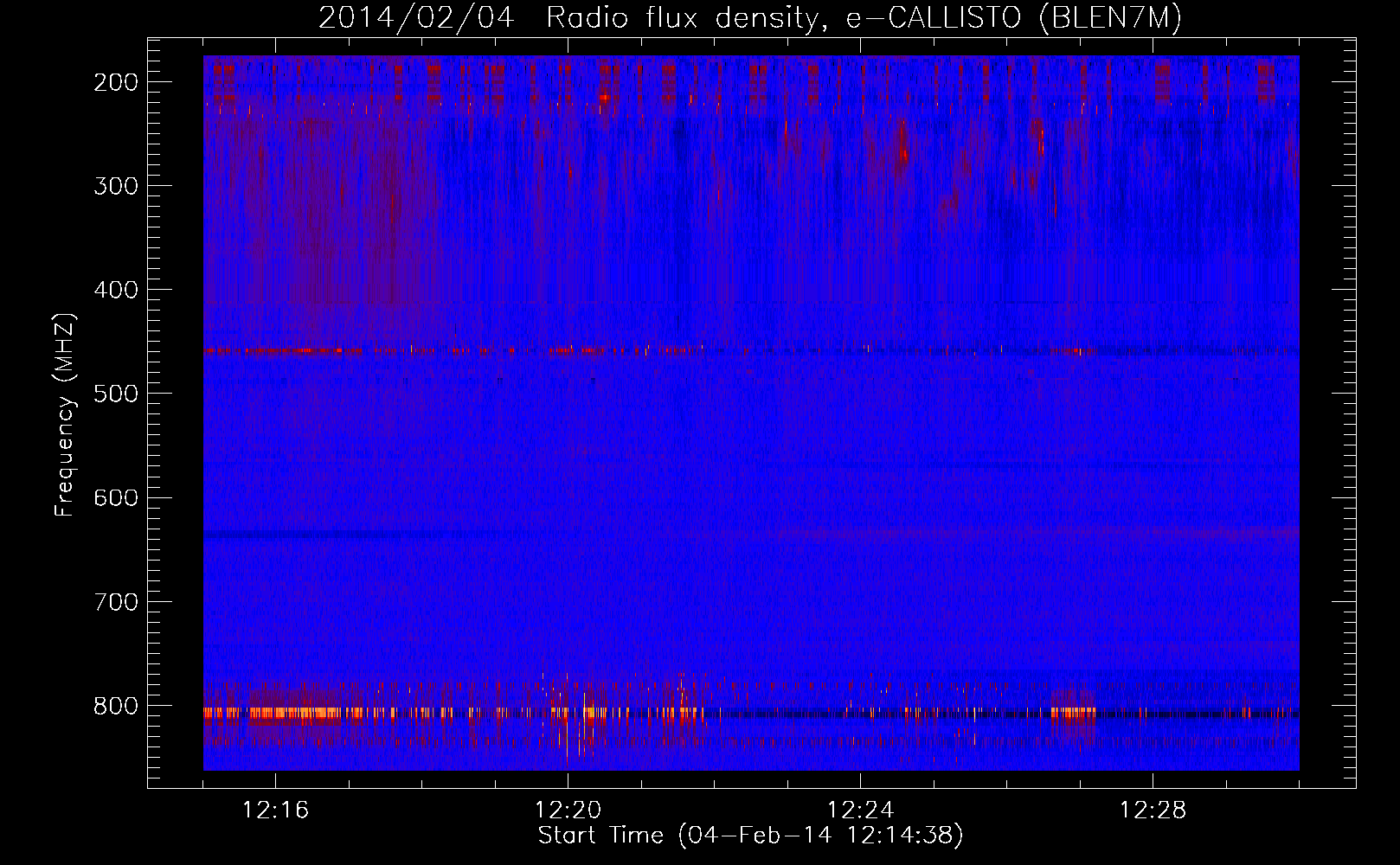1400x865 pixels.
Task: Select the 400 frequency tick label
Action: coord(115,290)
